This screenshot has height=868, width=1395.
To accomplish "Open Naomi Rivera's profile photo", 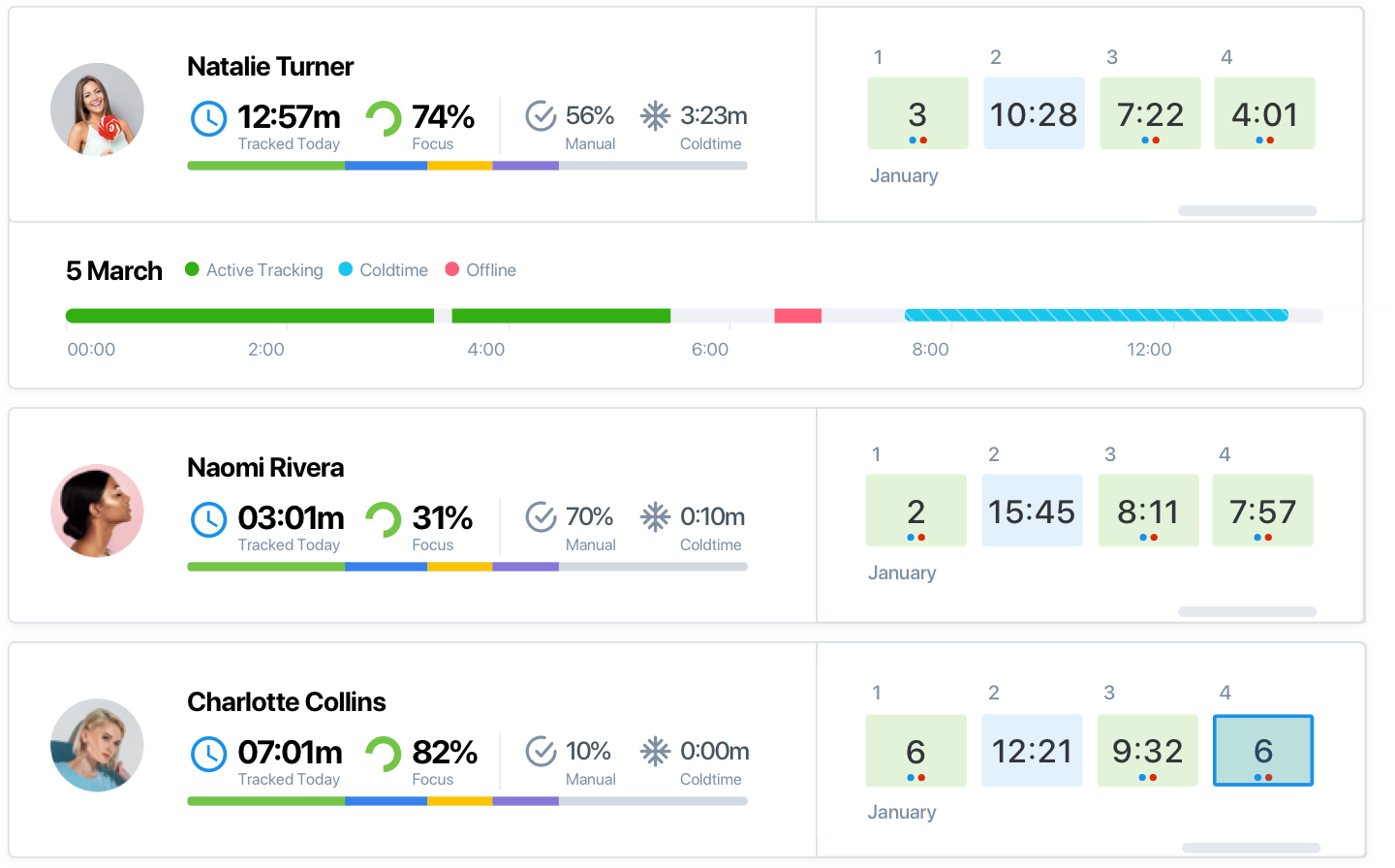I will [97, 511].
